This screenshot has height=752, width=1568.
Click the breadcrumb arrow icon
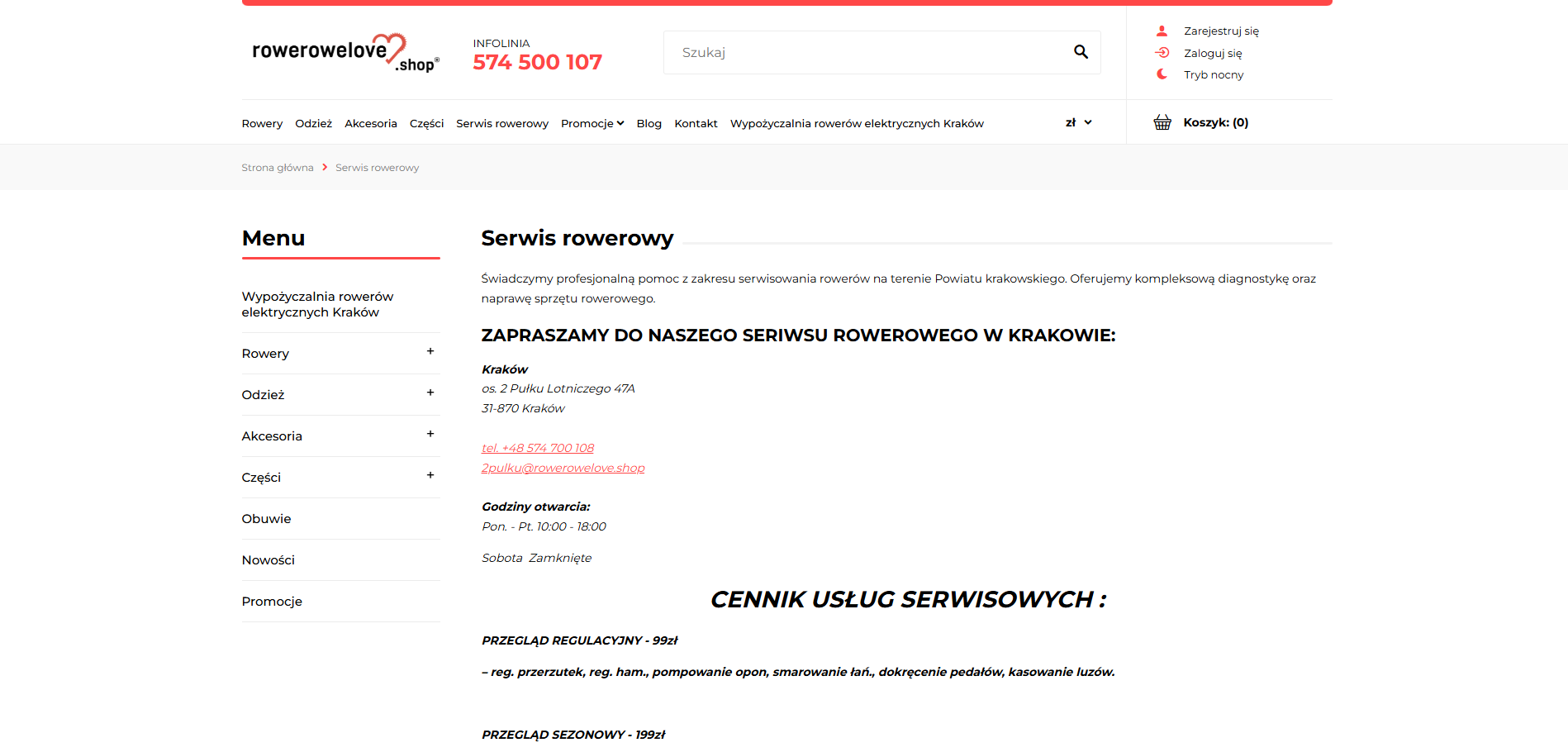coord(325,167)
